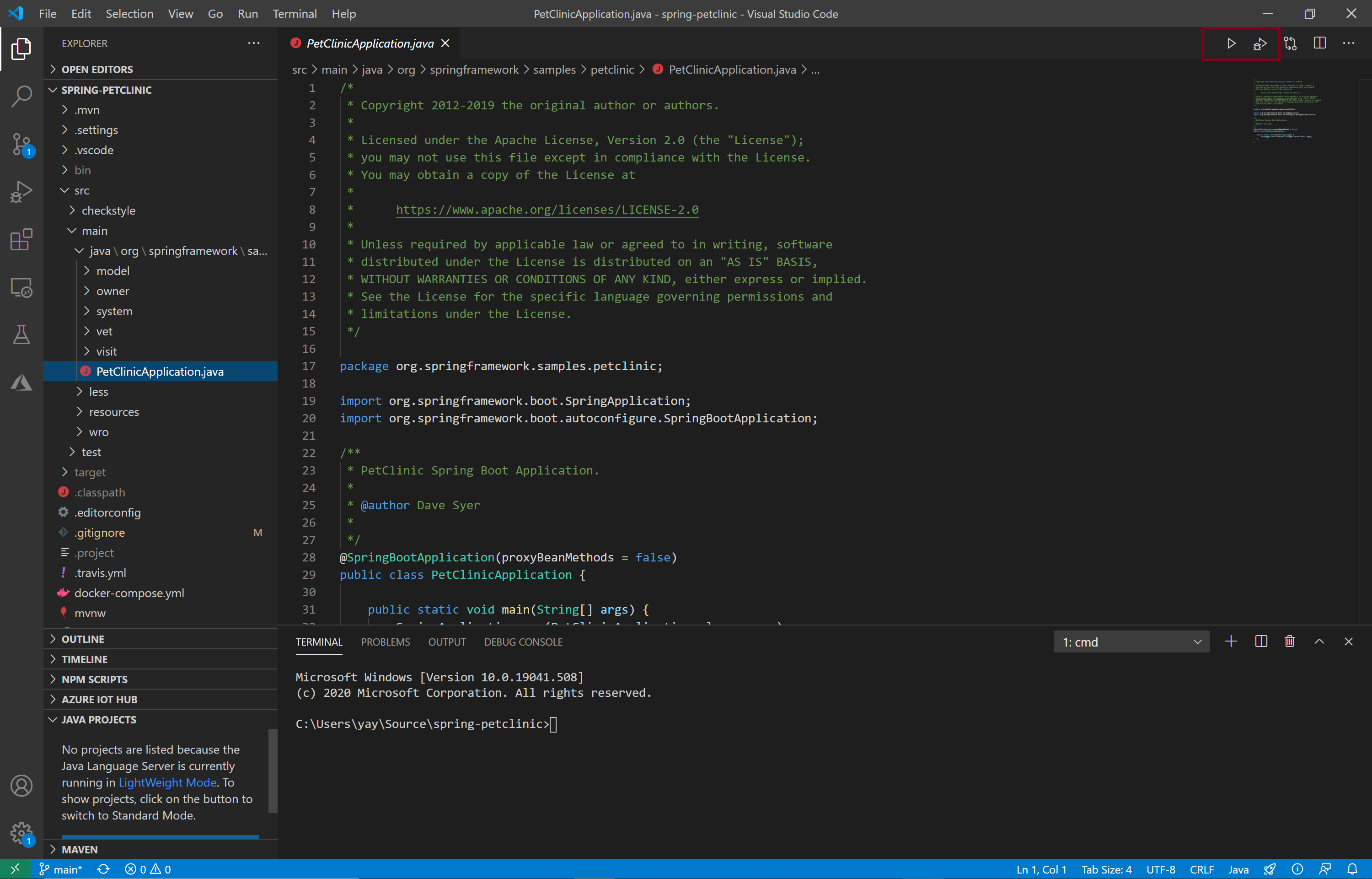Open the Terminal menu
This screenshot has height=879, width=1372.
coord(295,14)
